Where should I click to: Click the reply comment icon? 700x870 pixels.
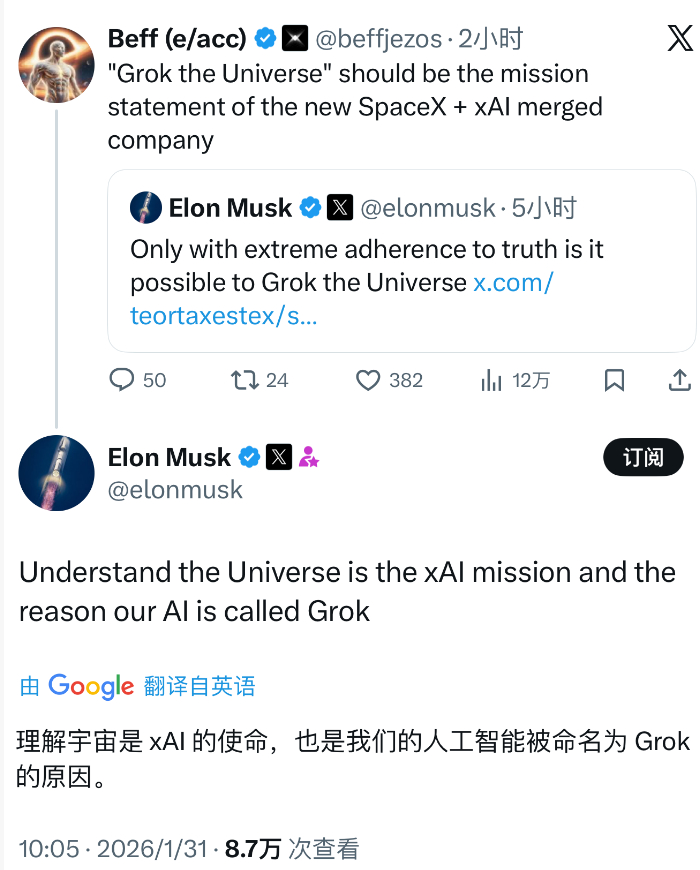point(122,380)
